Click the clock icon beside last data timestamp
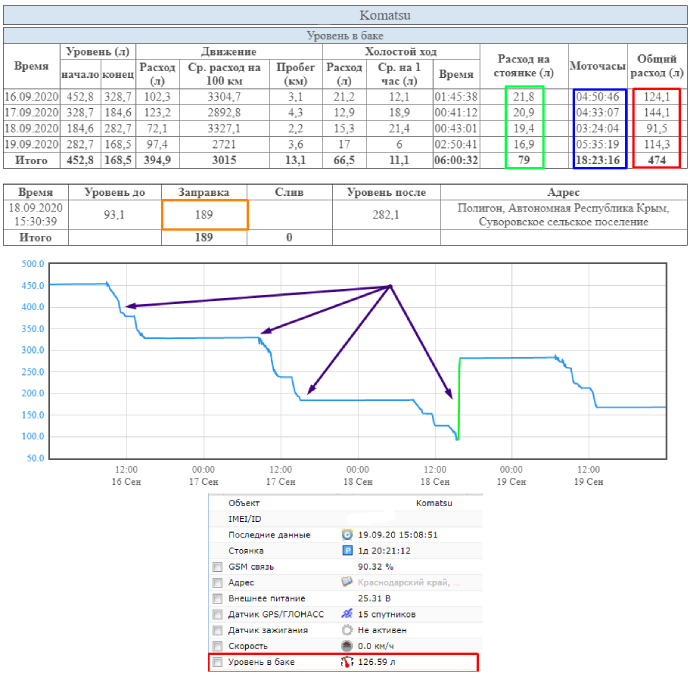The image size is (690, 680). click(347, 534)
